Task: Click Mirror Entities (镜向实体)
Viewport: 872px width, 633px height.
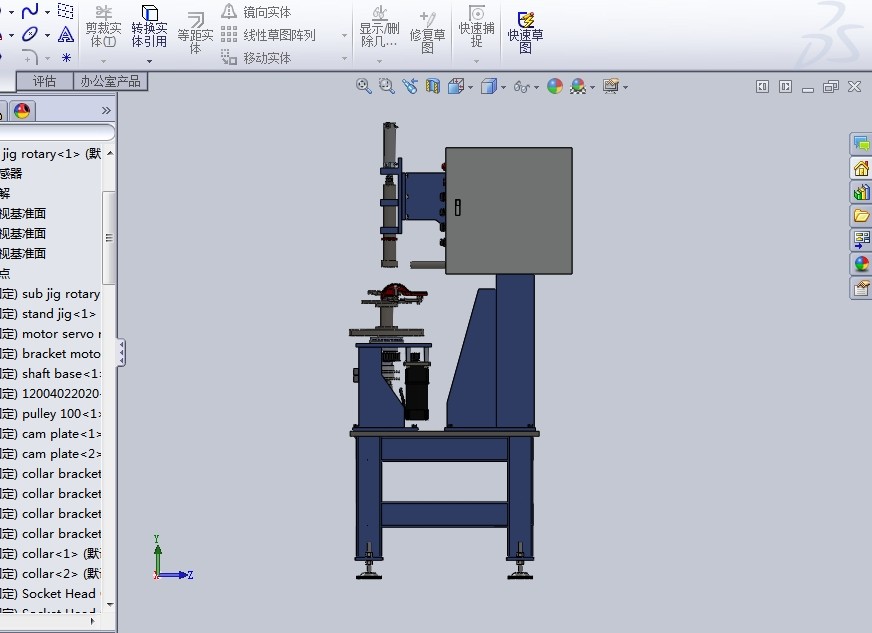Action: pyautogui.click(x=256, y=12)
